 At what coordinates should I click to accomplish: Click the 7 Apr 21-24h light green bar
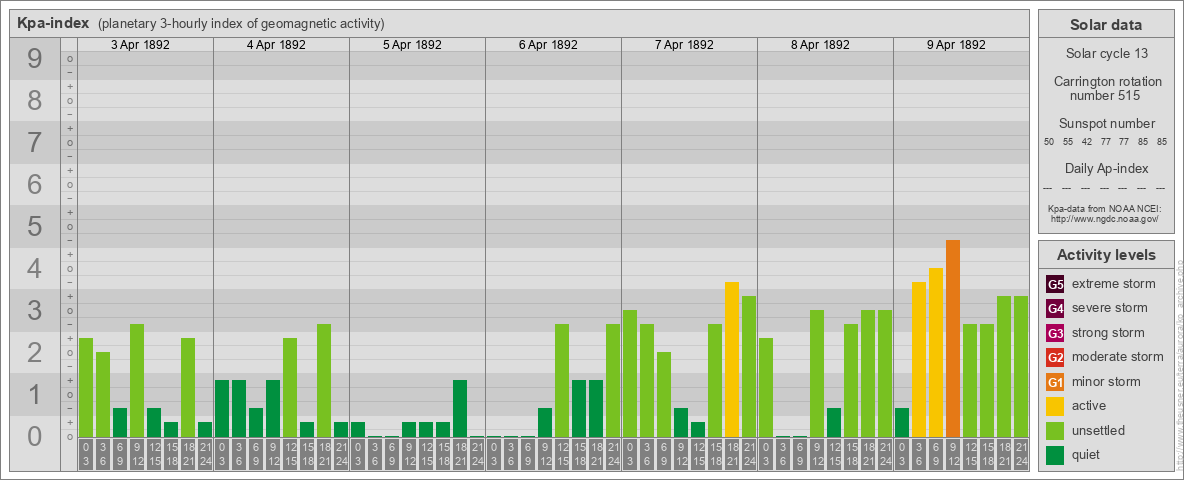tap(749, 367)
